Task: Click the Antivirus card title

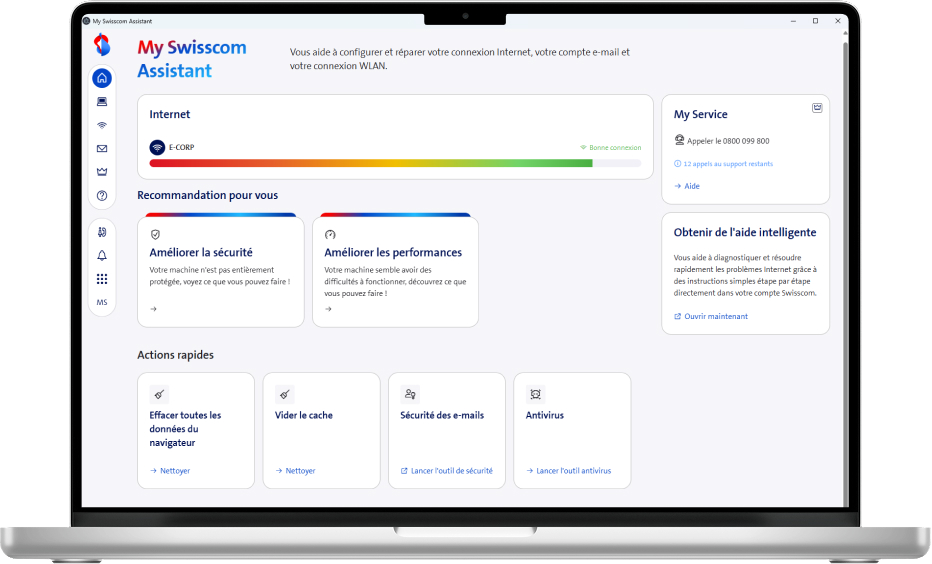Action: pos(544,415)
